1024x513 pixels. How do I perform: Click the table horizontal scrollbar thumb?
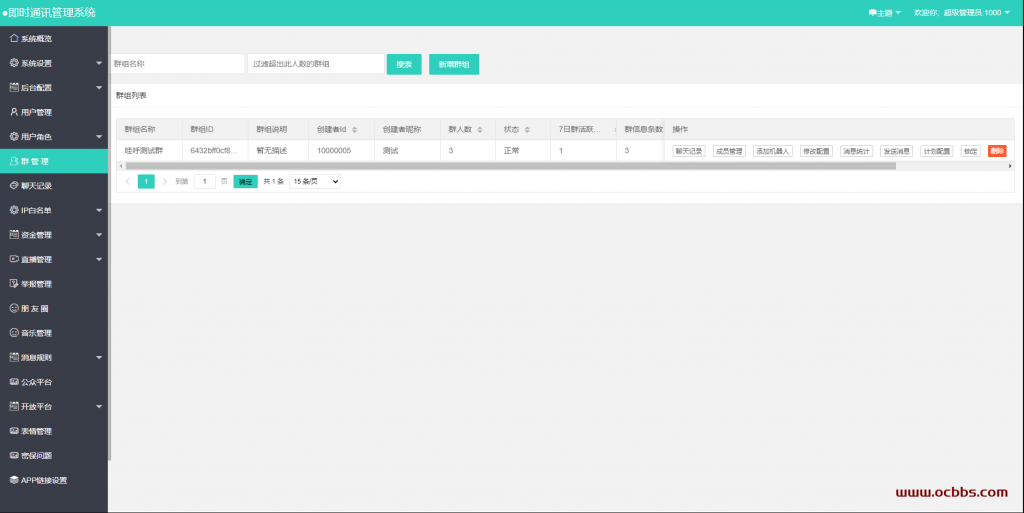[x=511, y=166]
